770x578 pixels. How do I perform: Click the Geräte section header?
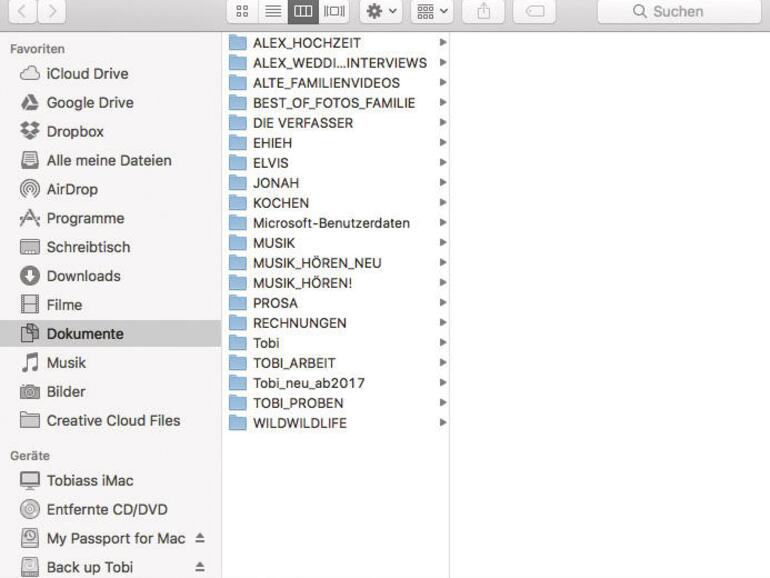(x=30, y=456)
